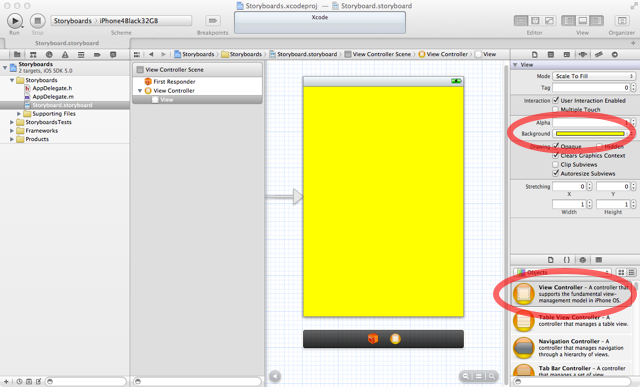Show the Project navigator

tap(17, 54)
